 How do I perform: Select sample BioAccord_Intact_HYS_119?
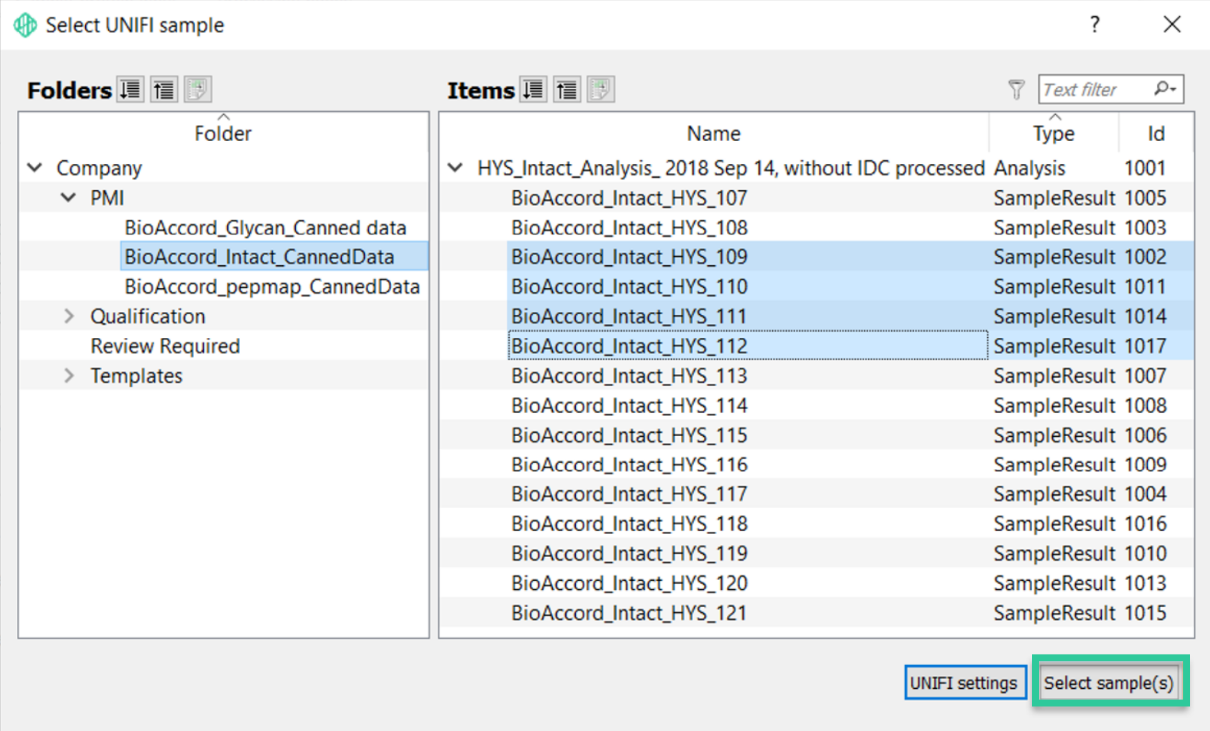[x=629, y=553]
